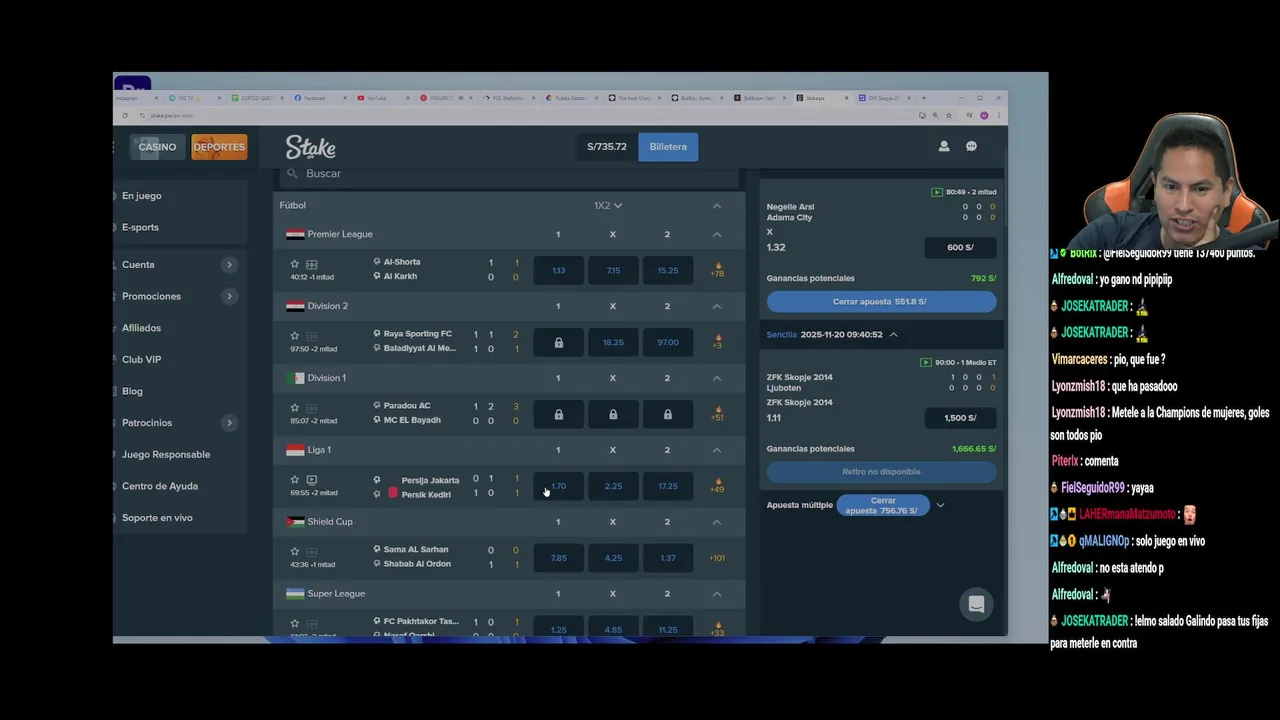Open the 1X2 market dropdown
1280x720 pixels.
[608, 205]
